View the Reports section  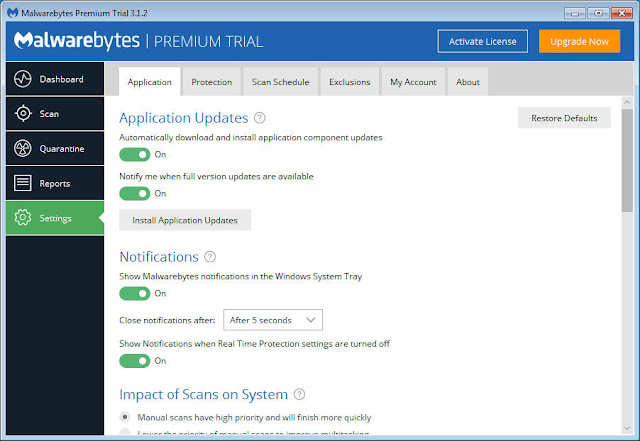55,183
